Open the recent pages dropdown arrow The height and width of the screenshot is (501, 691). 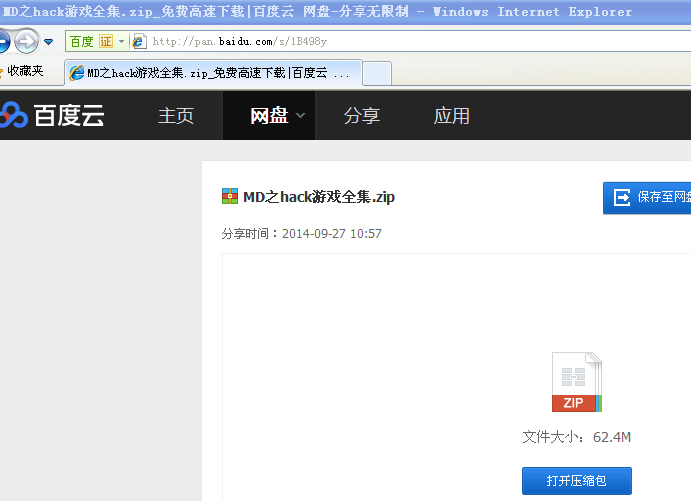pos(48,42)
